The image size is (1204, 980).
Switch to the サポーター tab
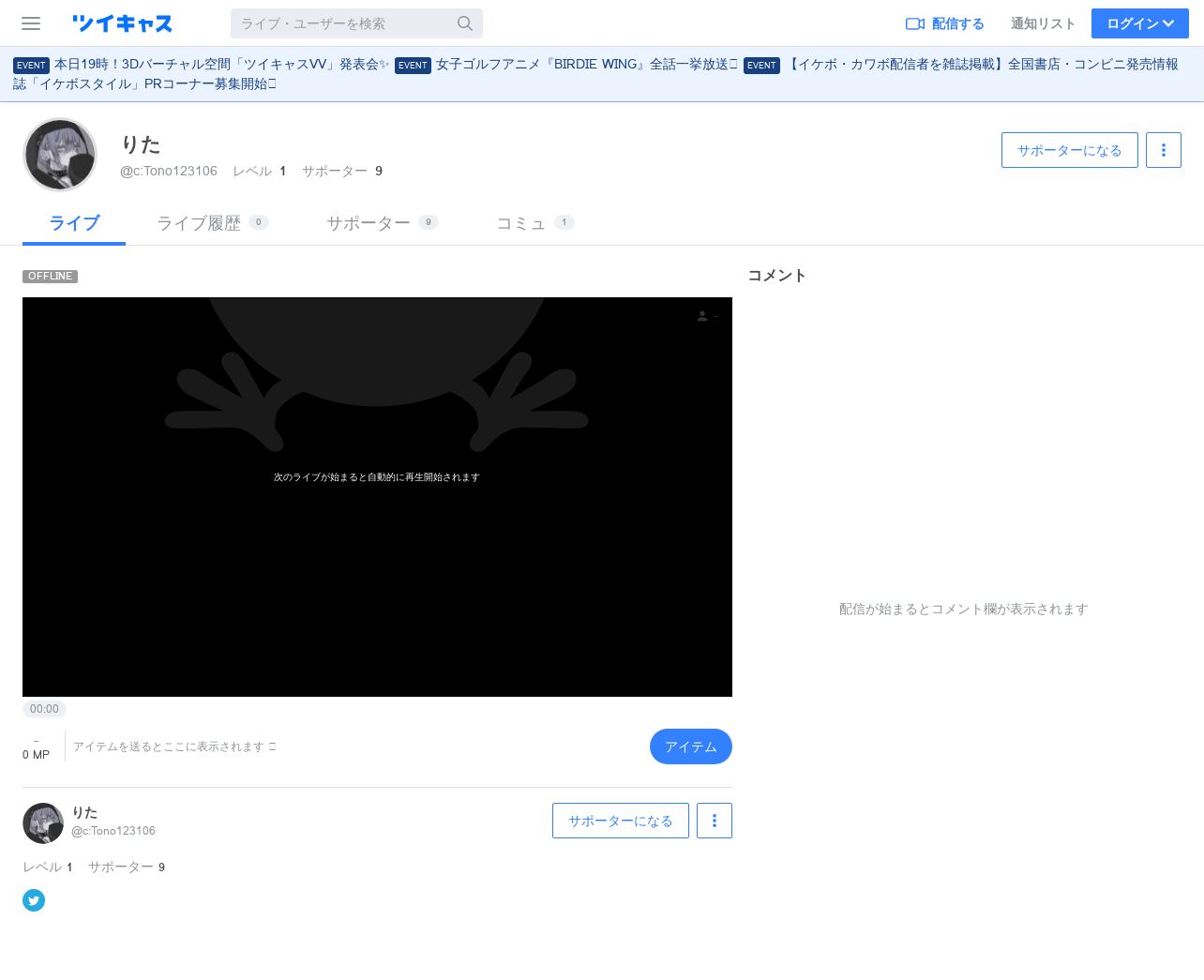tap(382, 223)
